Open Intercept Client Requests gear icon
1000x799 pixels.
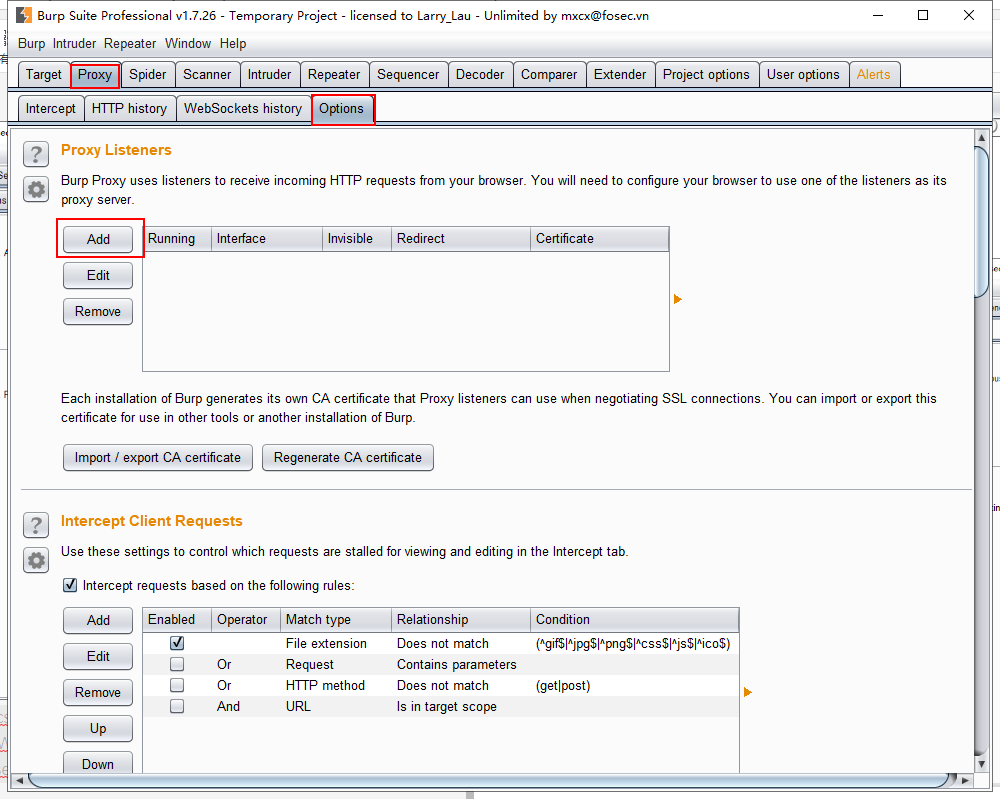36,561
